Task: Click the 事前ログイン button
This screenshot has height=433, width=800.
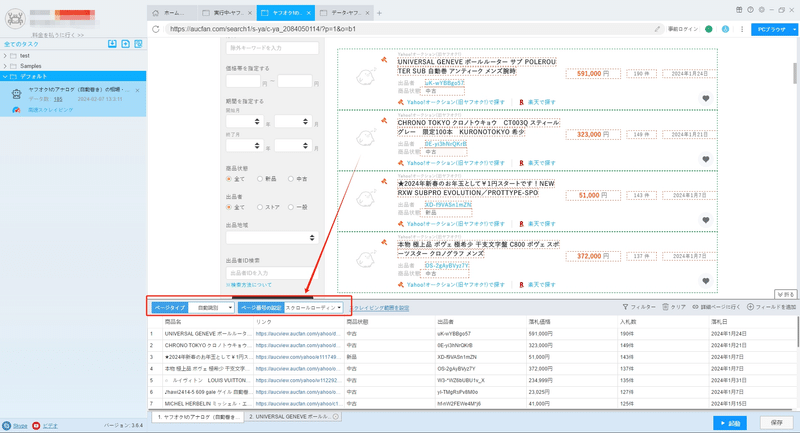Action: click(x=683, y=29)
